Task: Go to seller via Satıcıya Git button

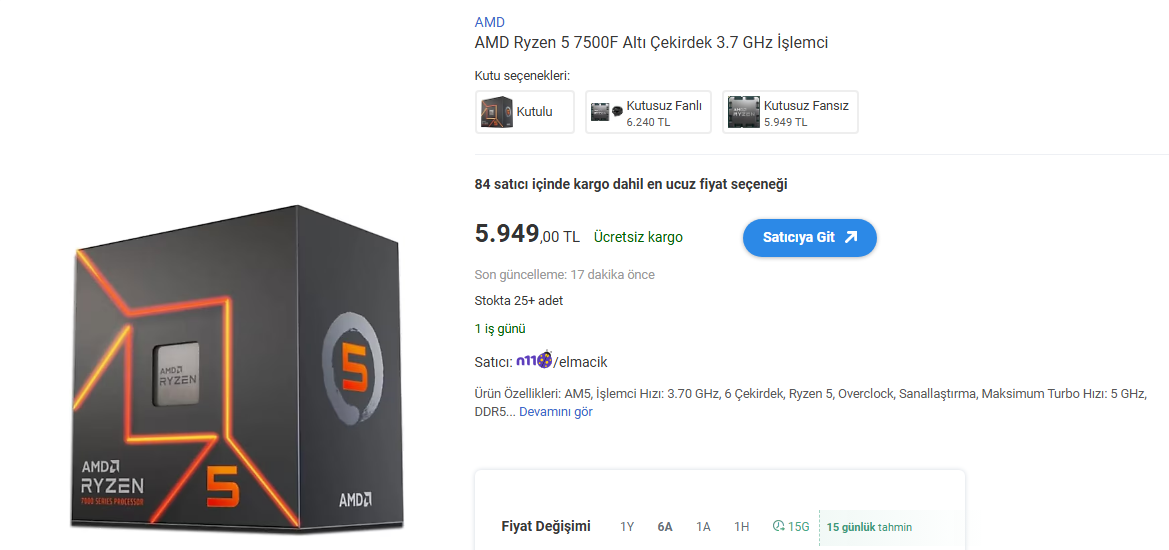Action: tap(810, 238)
